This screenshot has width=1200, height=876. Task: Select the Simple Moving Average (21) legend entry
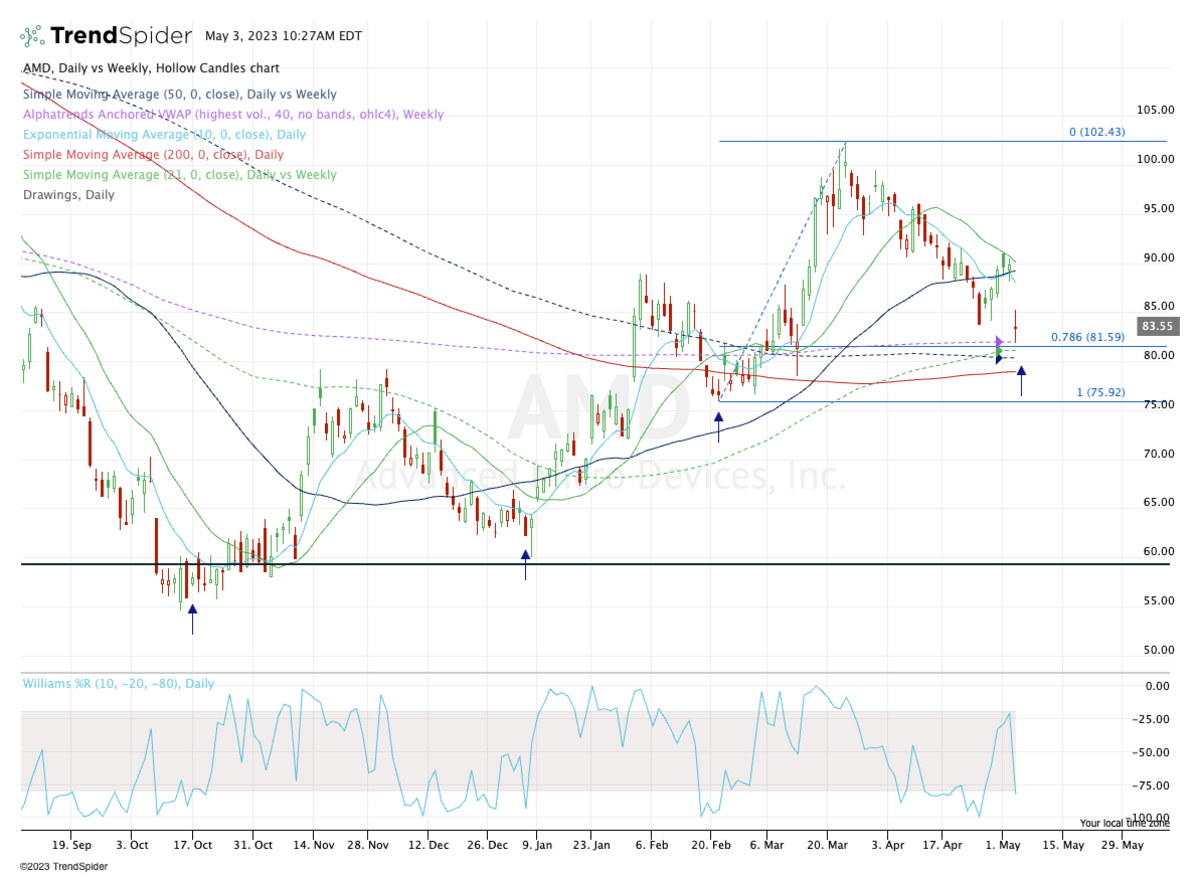[x=179, y=175]
